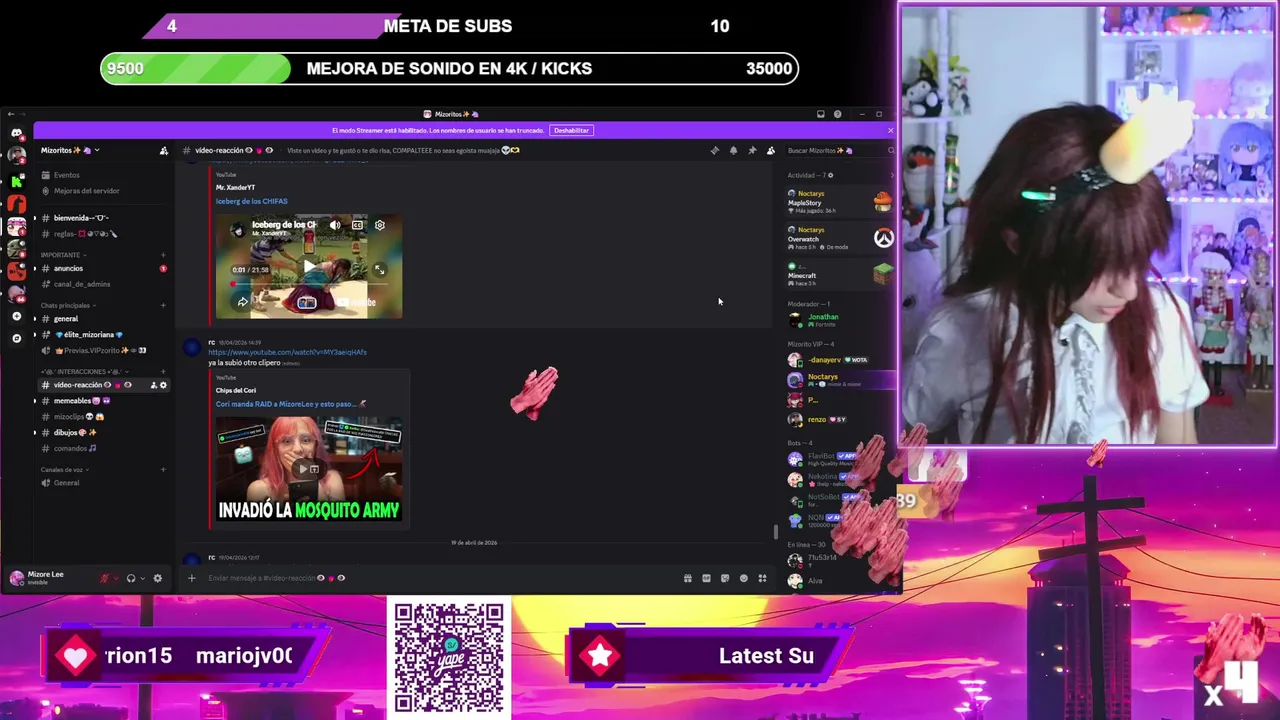Invite people icon beside Mizoritos header

(x=164, y=151)
